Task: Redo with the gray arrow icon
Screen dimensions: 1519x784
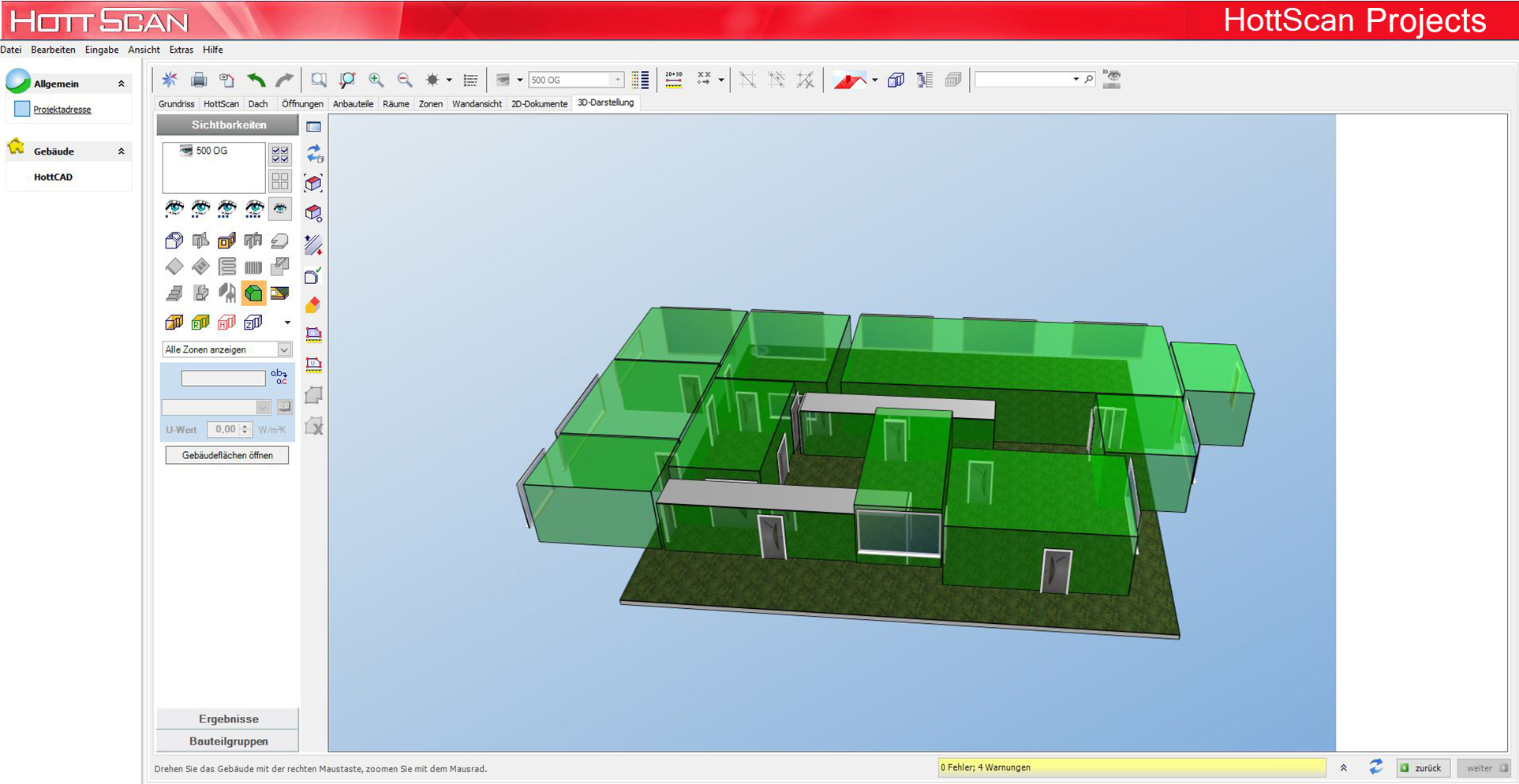Action: (x=284, y=80)
